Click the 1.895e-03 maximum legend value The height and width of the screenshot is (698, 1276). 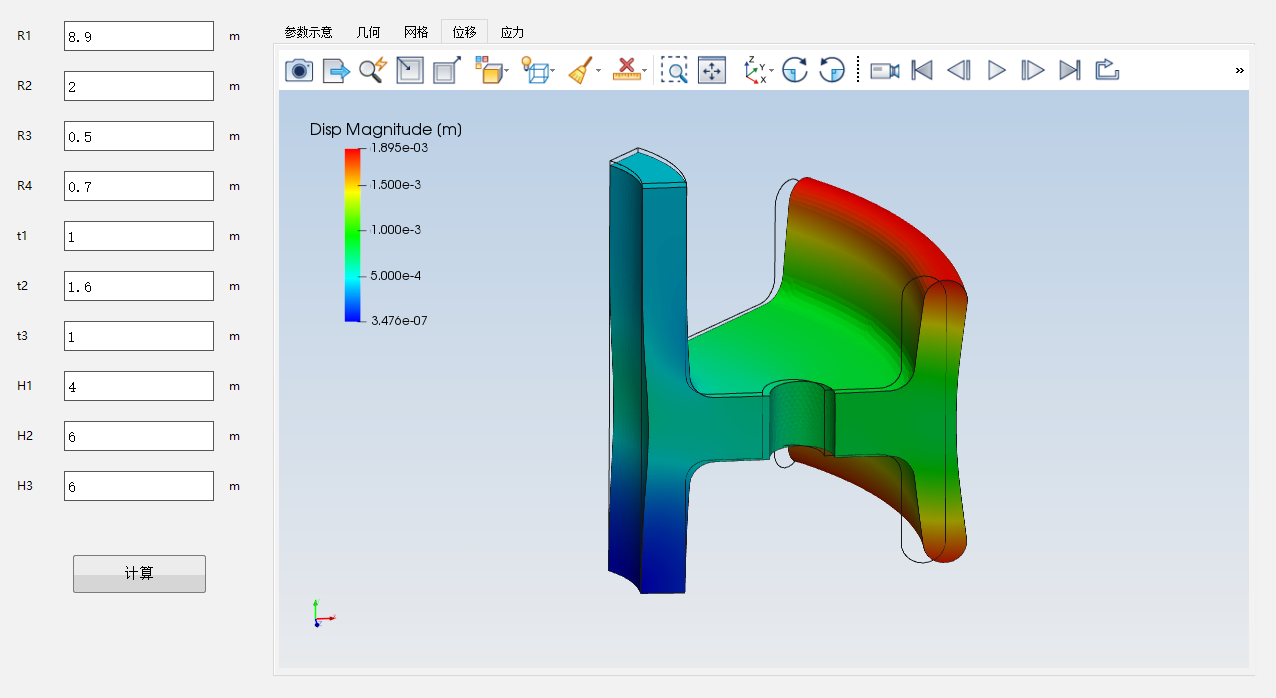tap(399, 147)
